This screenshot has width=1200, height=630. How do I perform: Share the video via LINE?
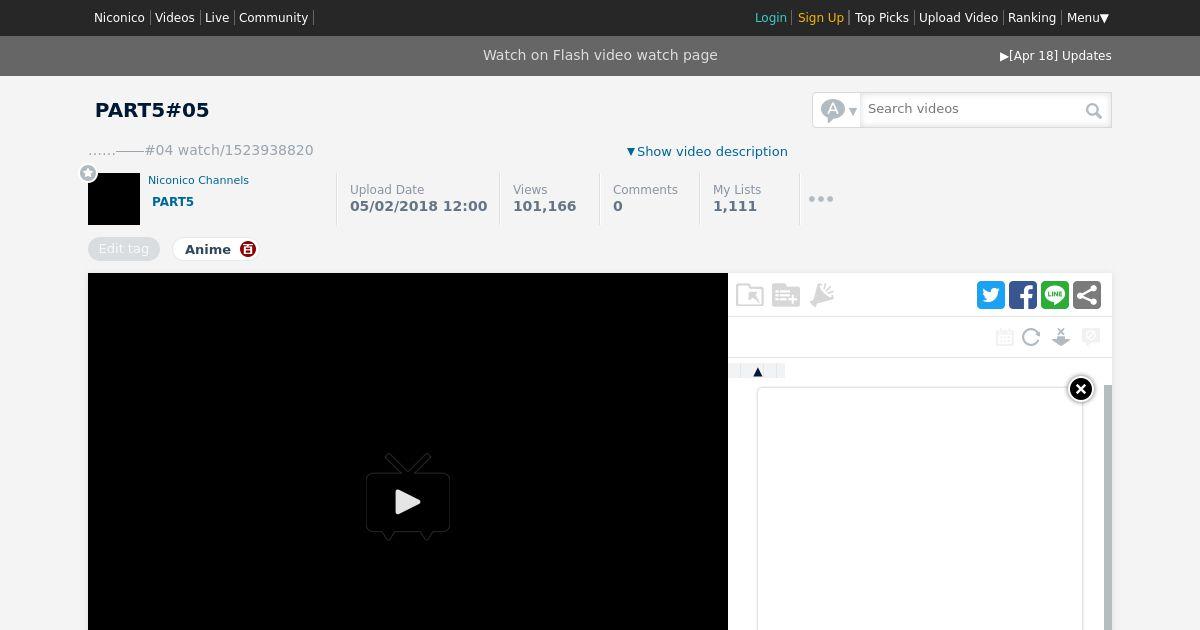click(1055, 295)
